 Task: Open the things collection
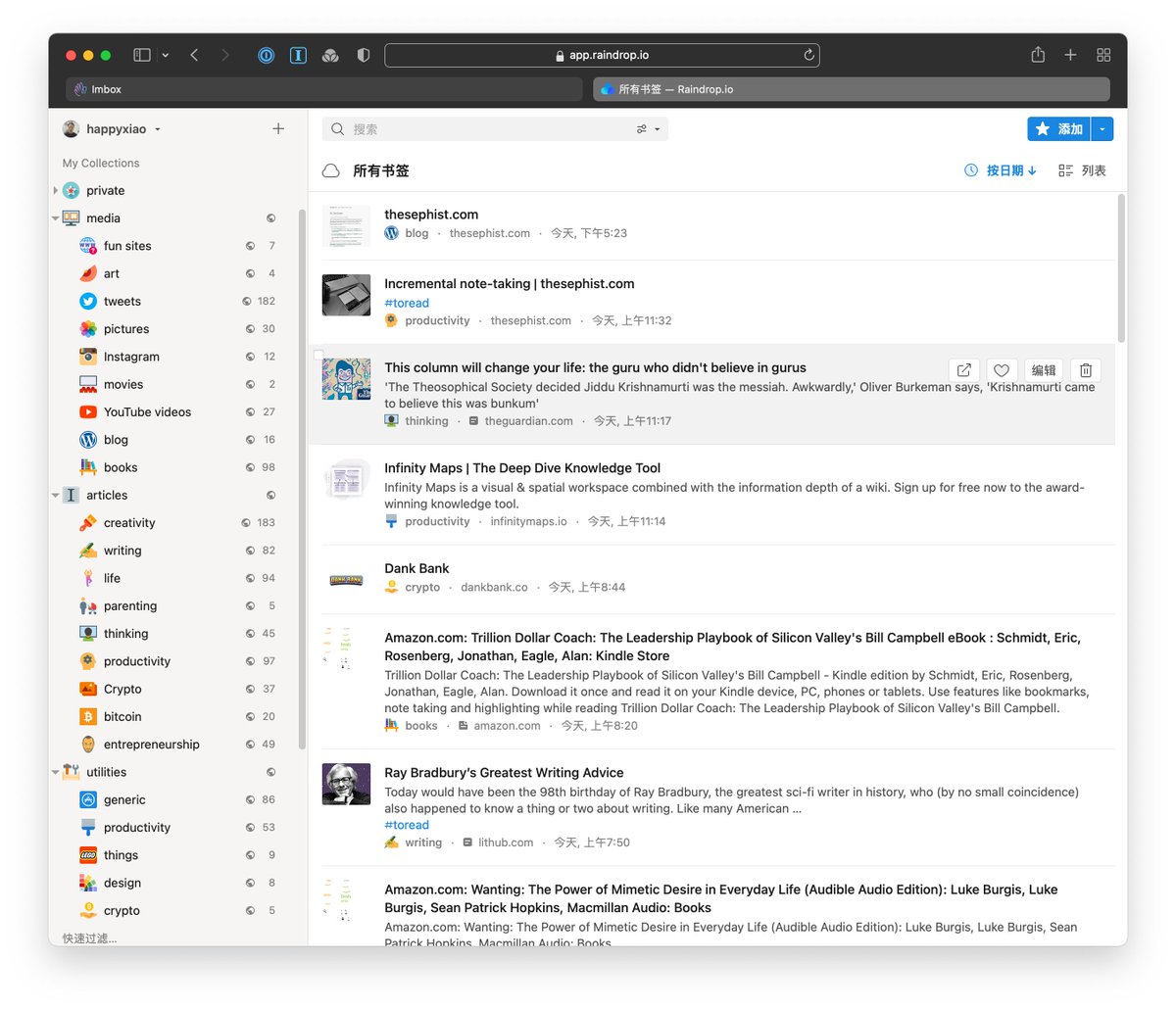pos(178,855)
